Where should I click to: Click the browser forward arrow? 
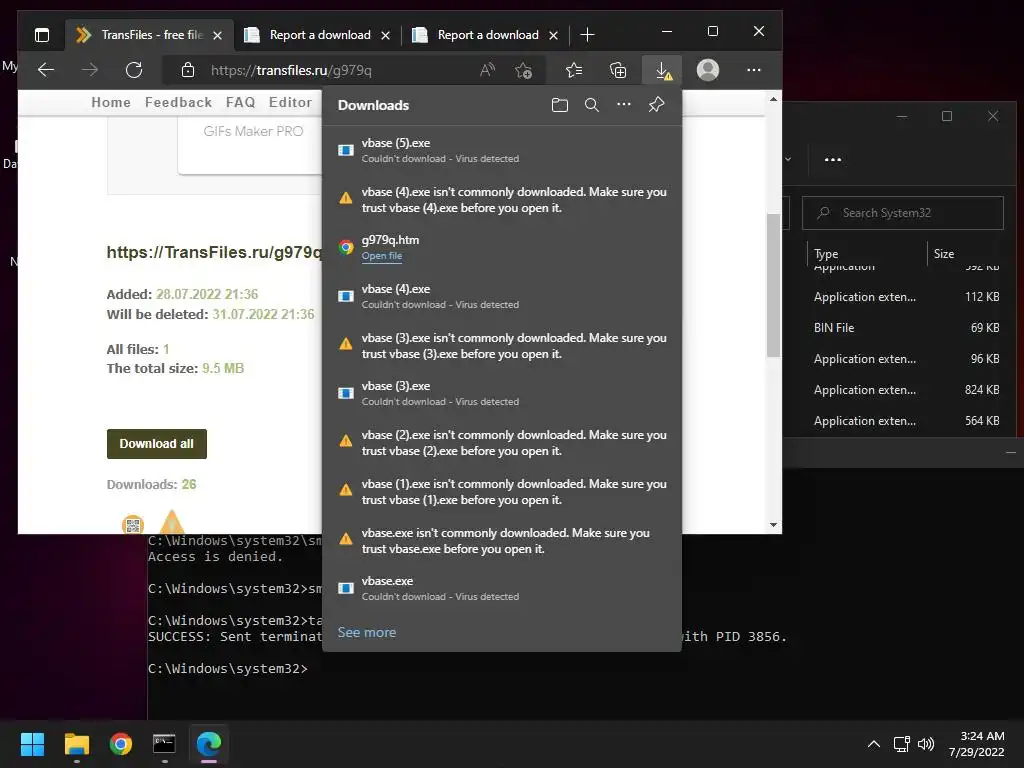pyautogui.click(x=89, y=70)
